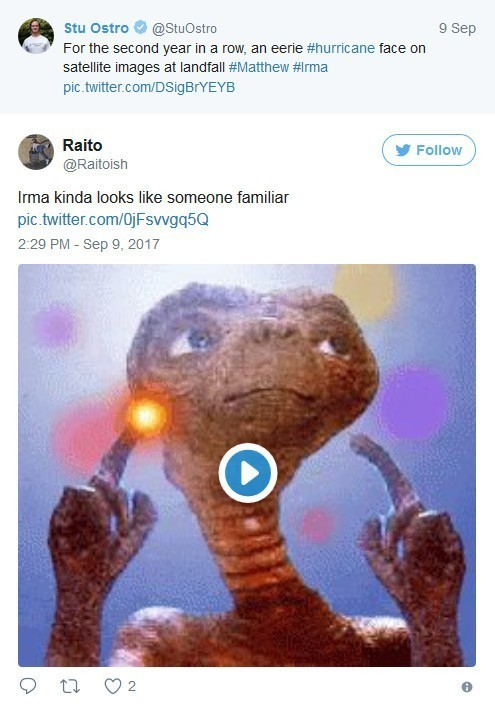Click the @StuOstro handle

(184, 28)
